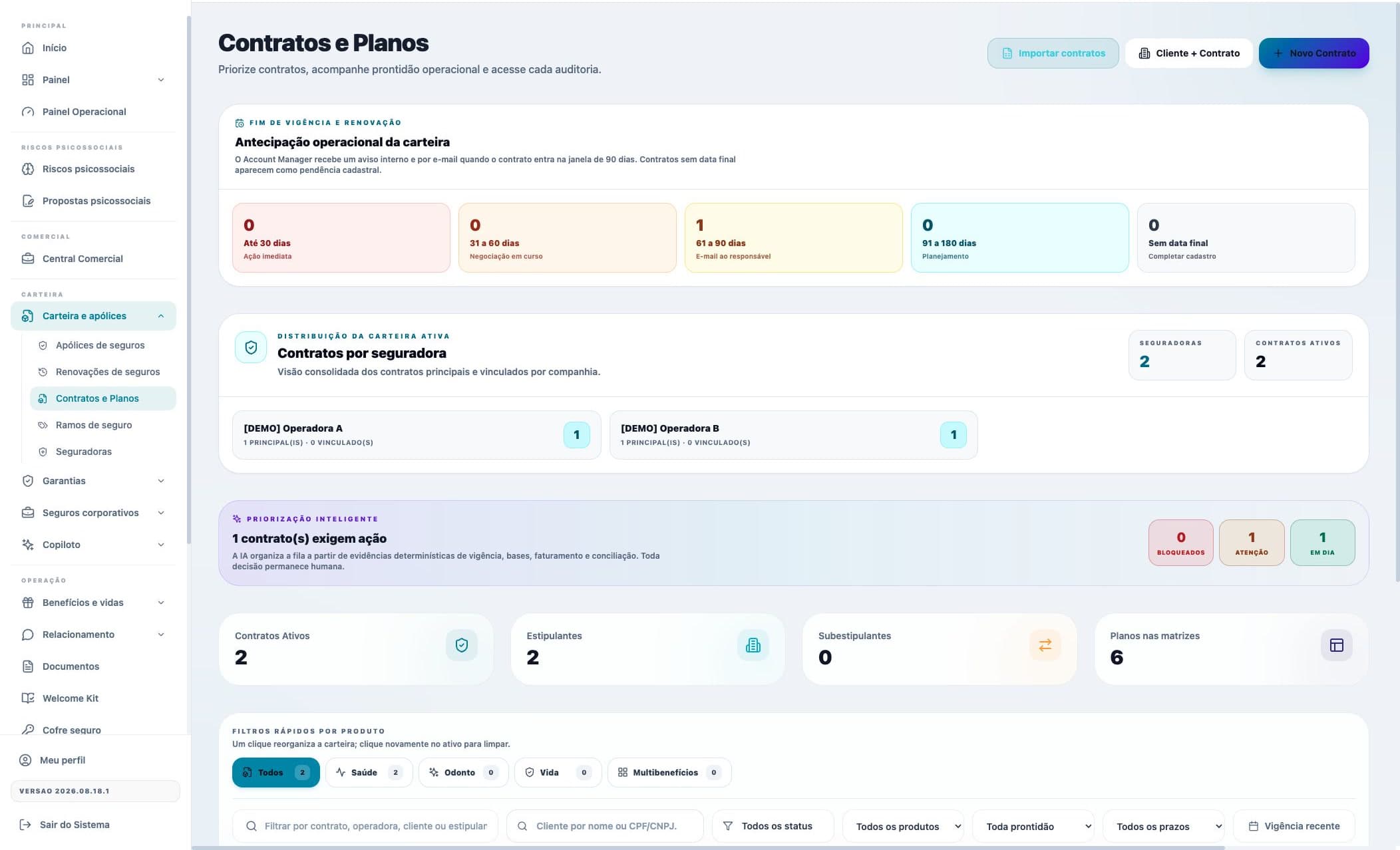Open the Contratos e Planos sidebar item

click(103, 398)
